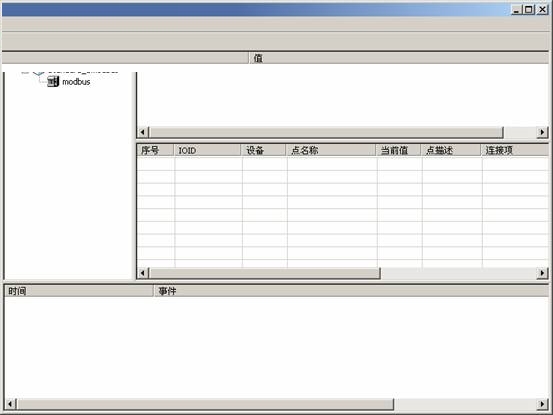Click the upper pane horizontal scrollbar thumb
The height and width of the screenshot is (415, 553).
(x=326, y=132)
